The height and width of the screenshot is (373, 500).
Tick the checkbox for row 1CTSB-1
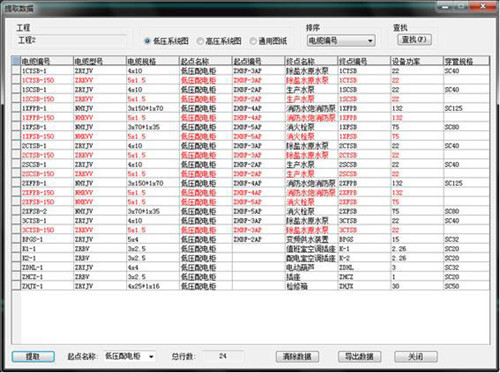pyautogui.click(x=16, y=71)
